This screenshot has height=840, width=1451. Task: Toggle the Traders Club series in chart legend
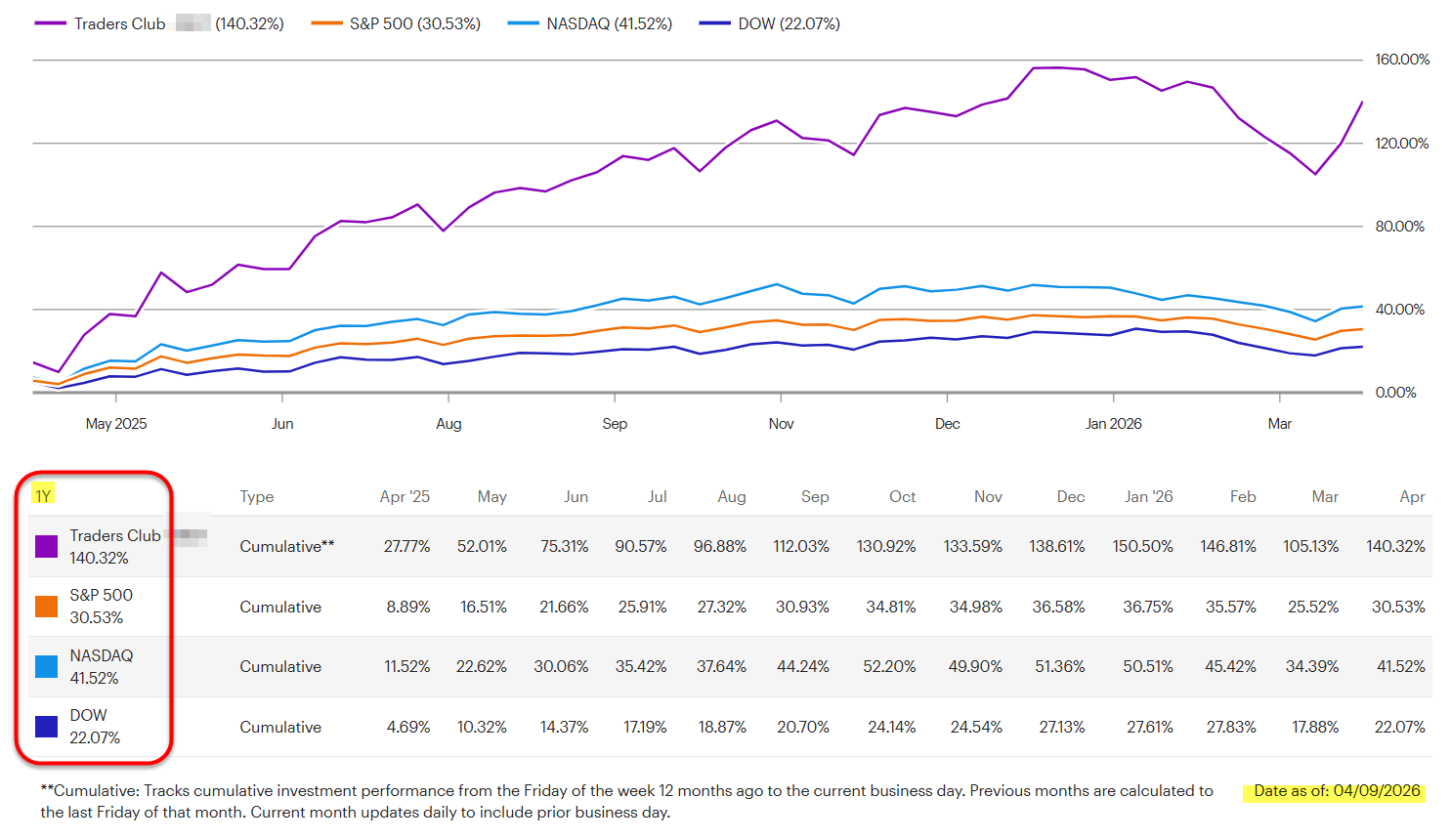[x=159, y=23]
